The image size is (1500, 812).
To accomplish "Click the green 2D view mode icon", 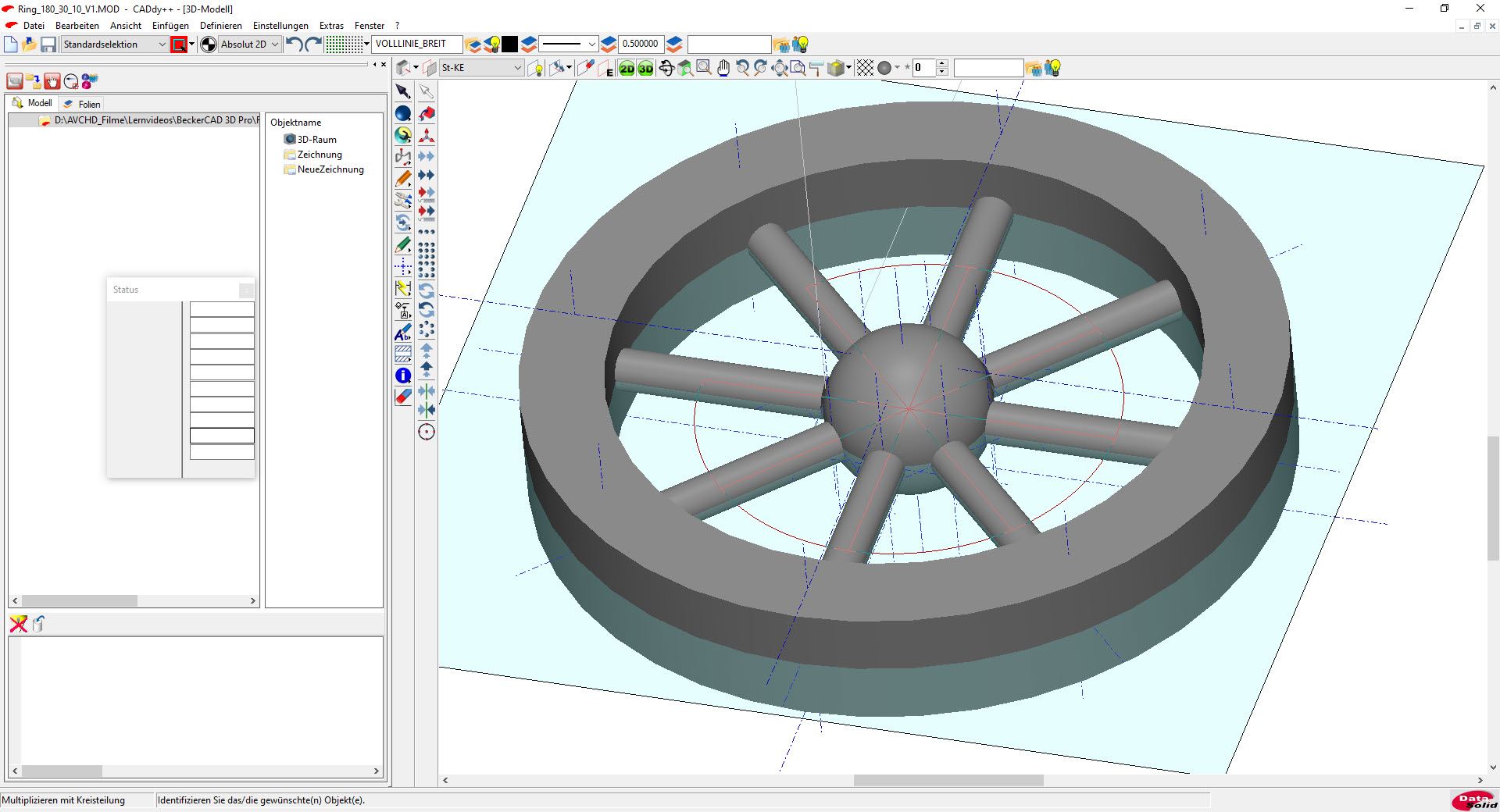I will 627,69.
